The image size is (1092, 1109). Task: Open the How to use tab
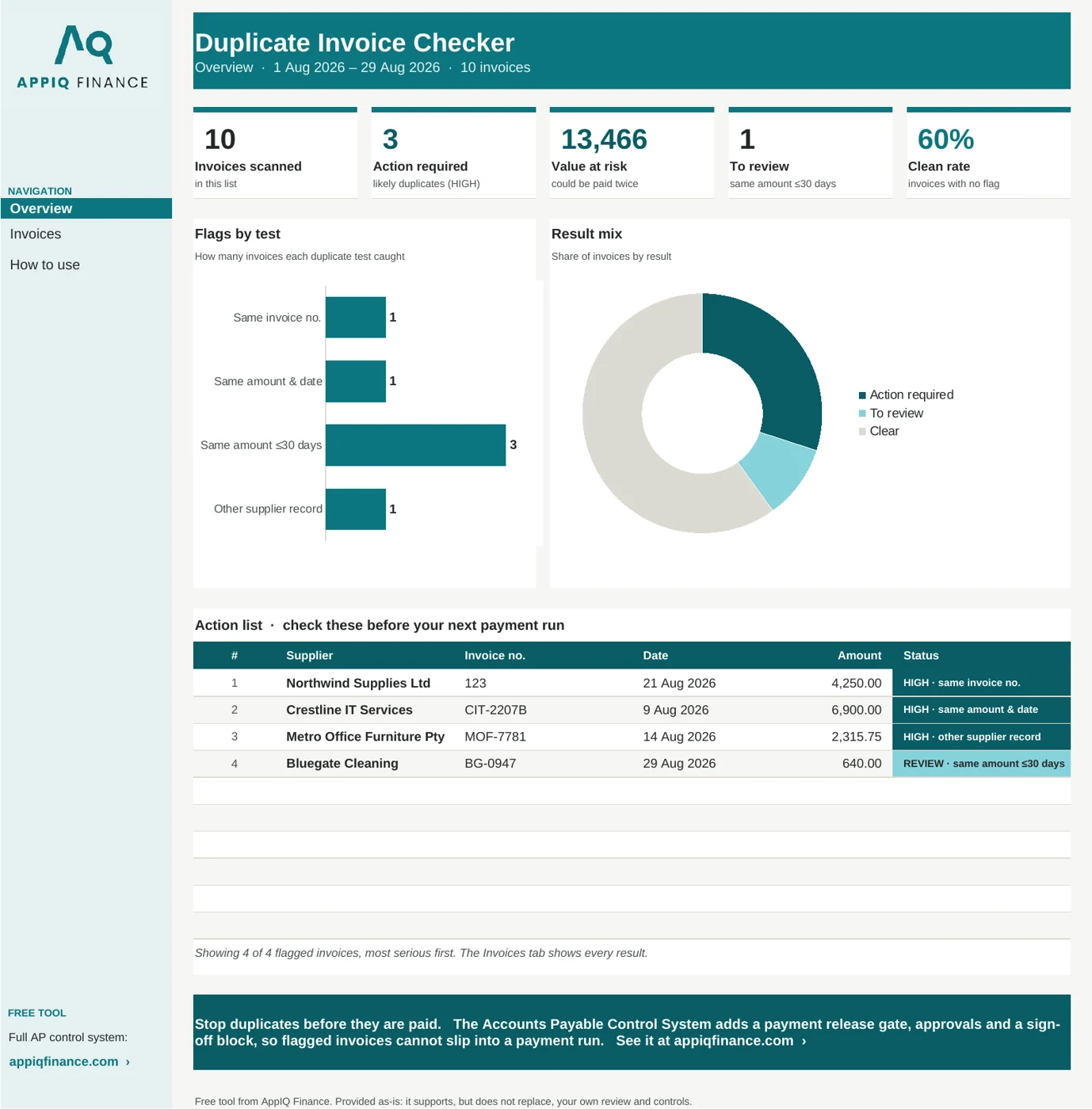coord(45,265)
